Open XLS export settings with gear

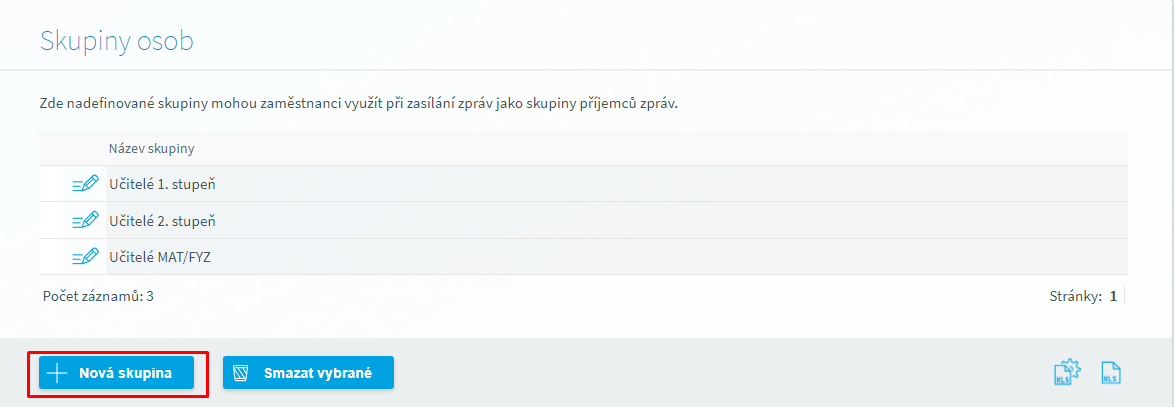tap(1067, 373)
